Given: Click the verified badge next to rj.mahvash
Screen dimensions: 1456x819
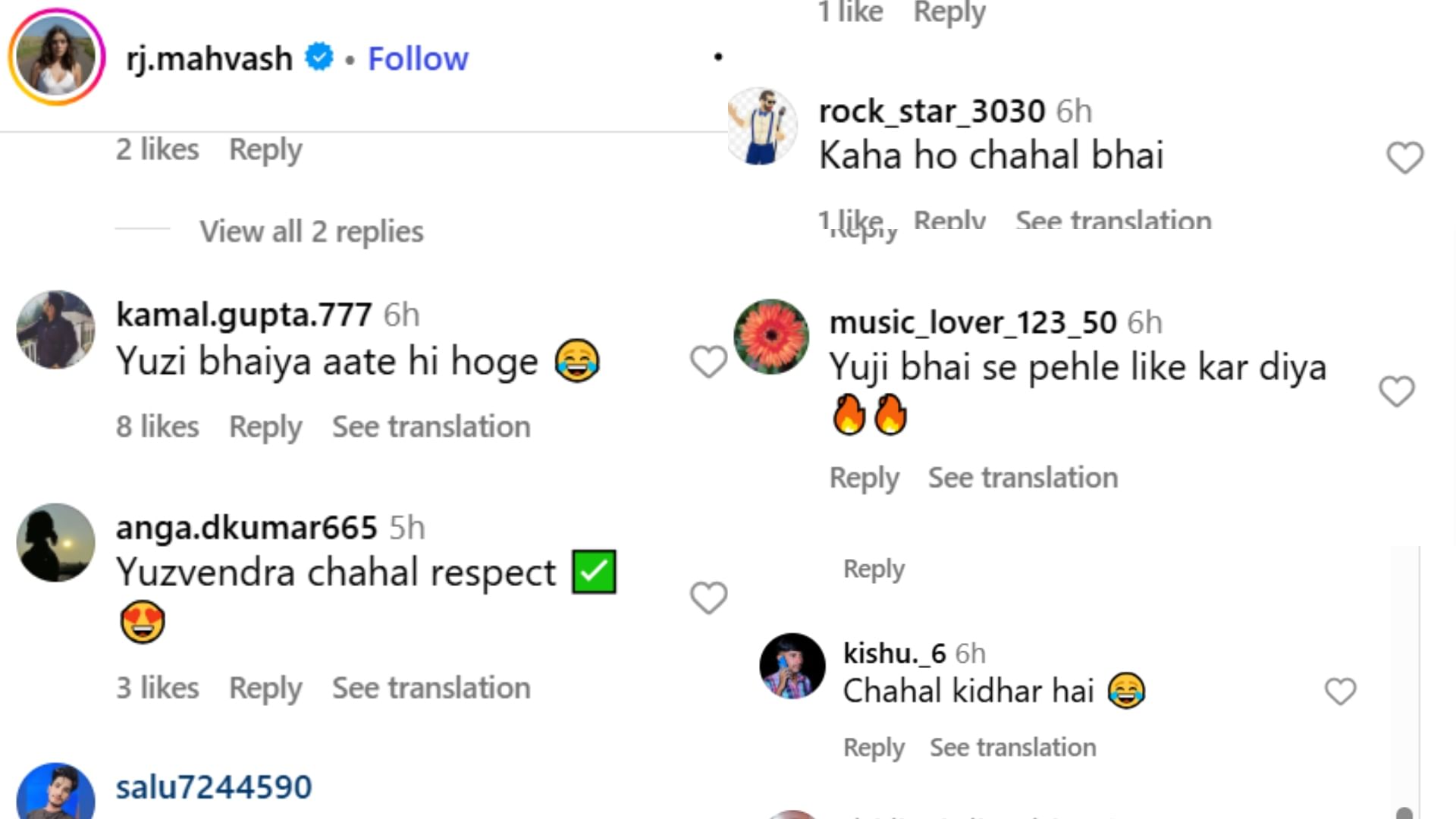Looking at the screenshot, I should click(318, 56).
